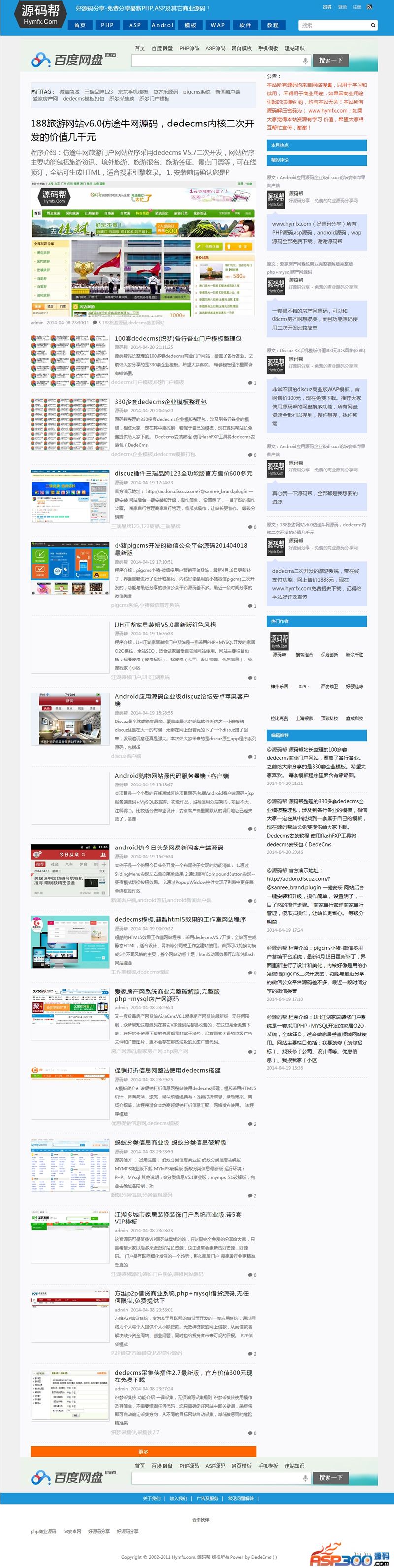Open the WAP tab in header nav
The image size is (394, 1568).
point(217,25)
